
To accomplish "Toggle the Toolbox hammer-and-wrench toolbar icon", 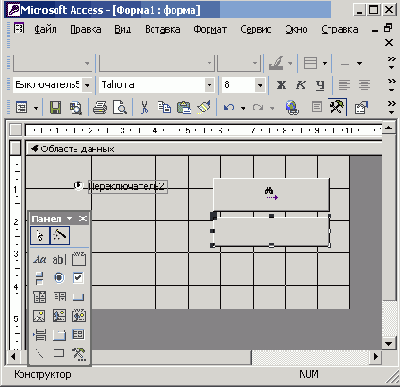I will 337,107.
